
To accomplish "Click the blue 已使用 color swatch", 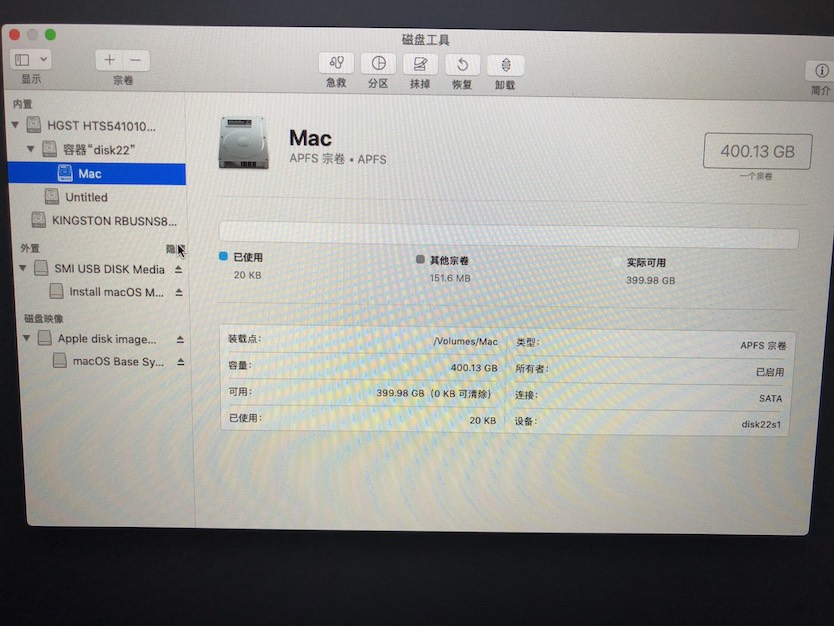I will 223,256.
